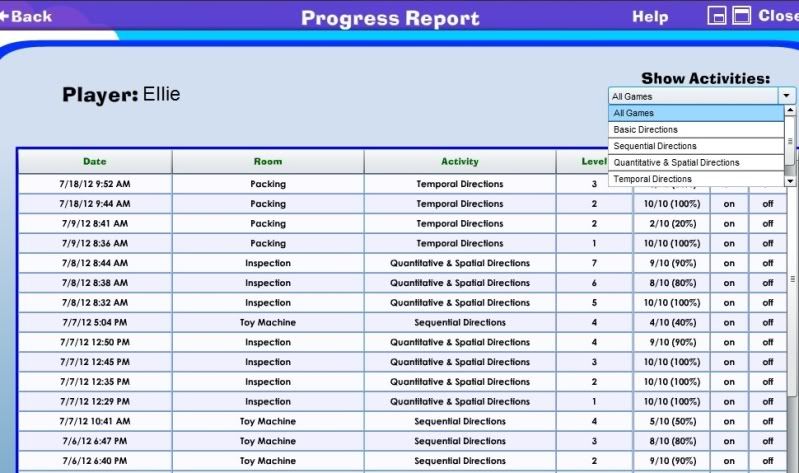This screenshot has height=473, width=799.
Task: Toggle 'off' in the 7/18/12 9:44 AM row
Action: [x=768, y=204]
